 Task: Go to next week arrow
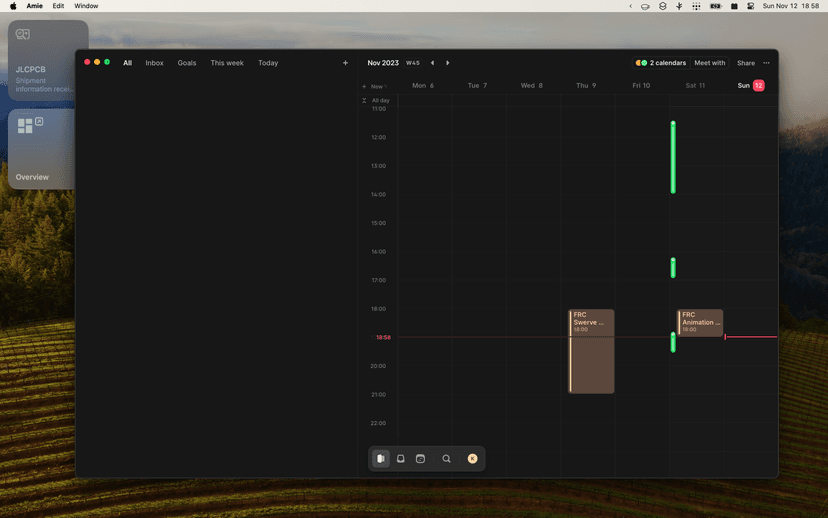[x=448, y=63]
